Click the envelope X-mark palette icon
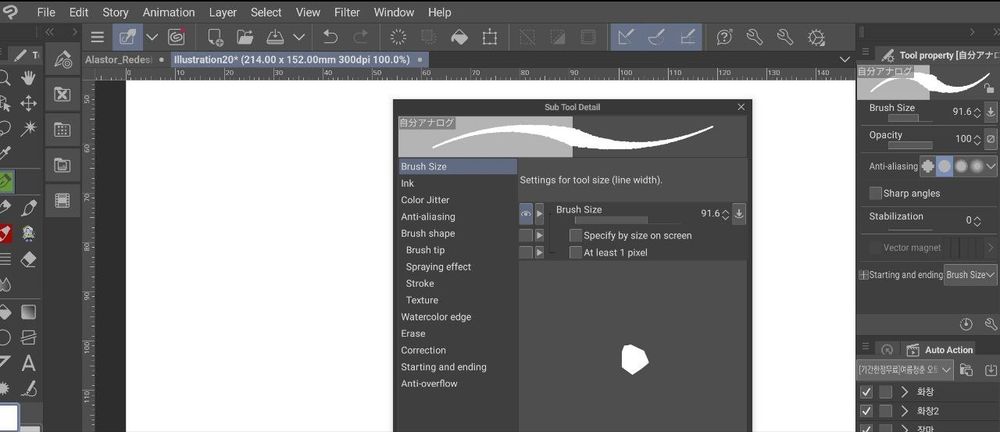Image resolution: width=1000 pixels, height=432 pixels. click(x=62, y=94)
